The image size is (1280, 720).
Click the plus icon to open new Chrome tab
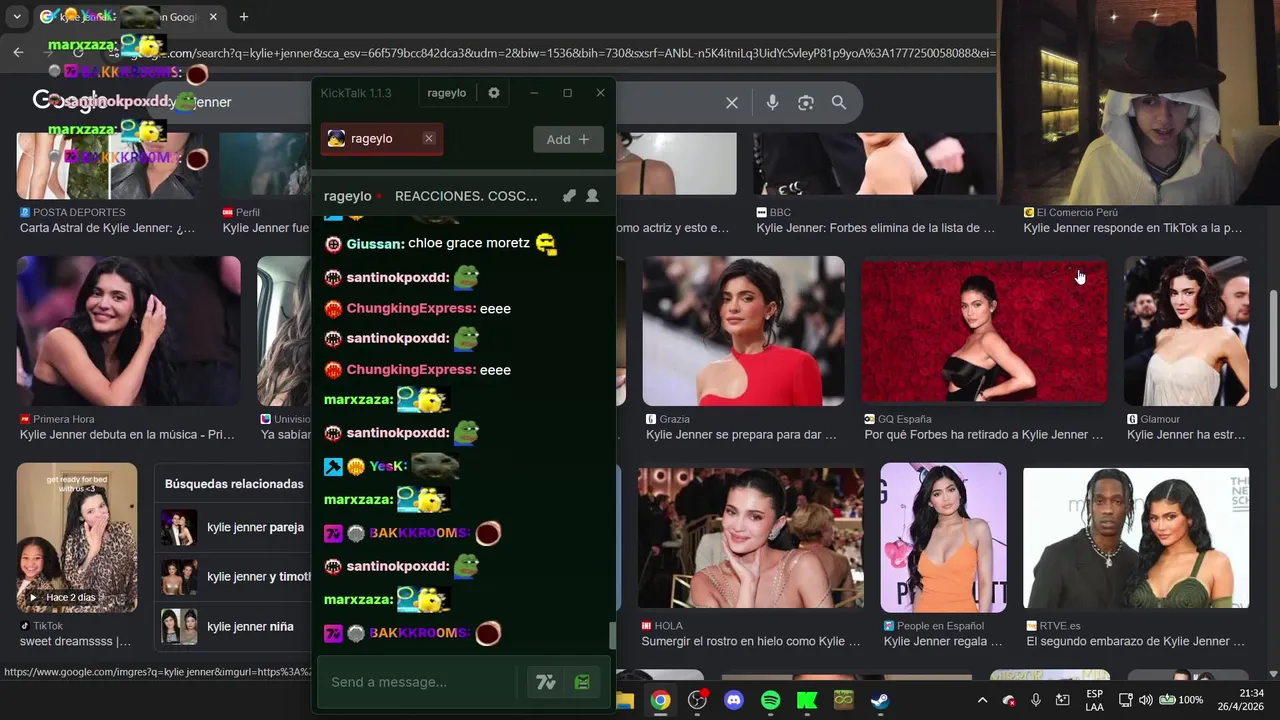[243, 17]
